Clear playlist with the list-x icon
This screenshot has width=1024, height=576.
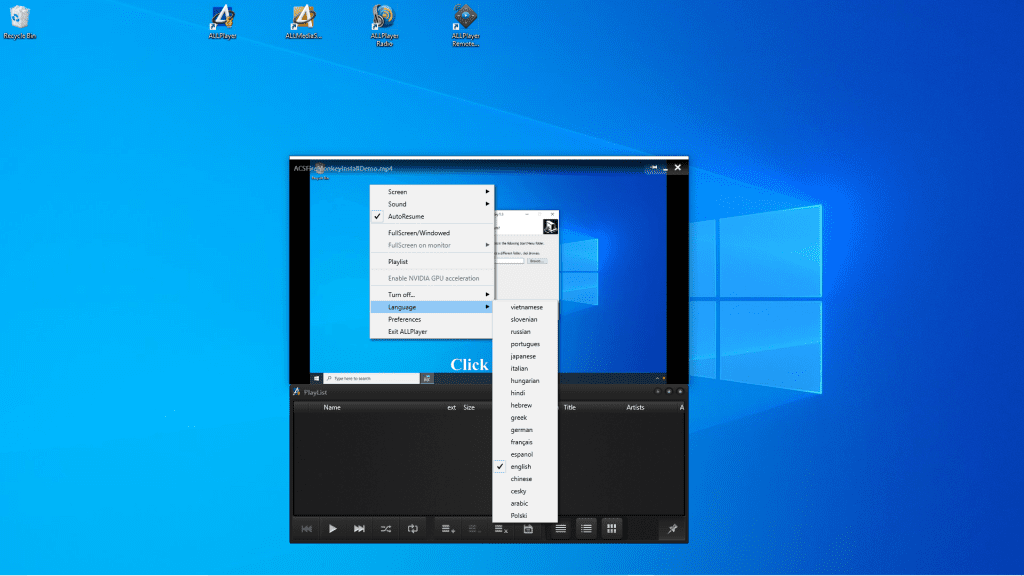[501, 528]
